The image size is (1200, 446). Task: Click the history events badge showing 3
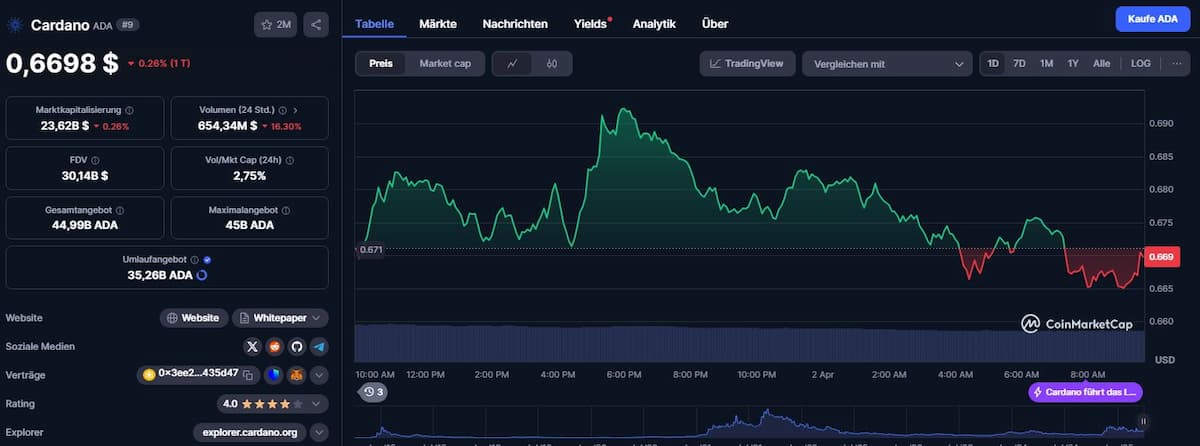pyautogui.click(x=374, y=392)
